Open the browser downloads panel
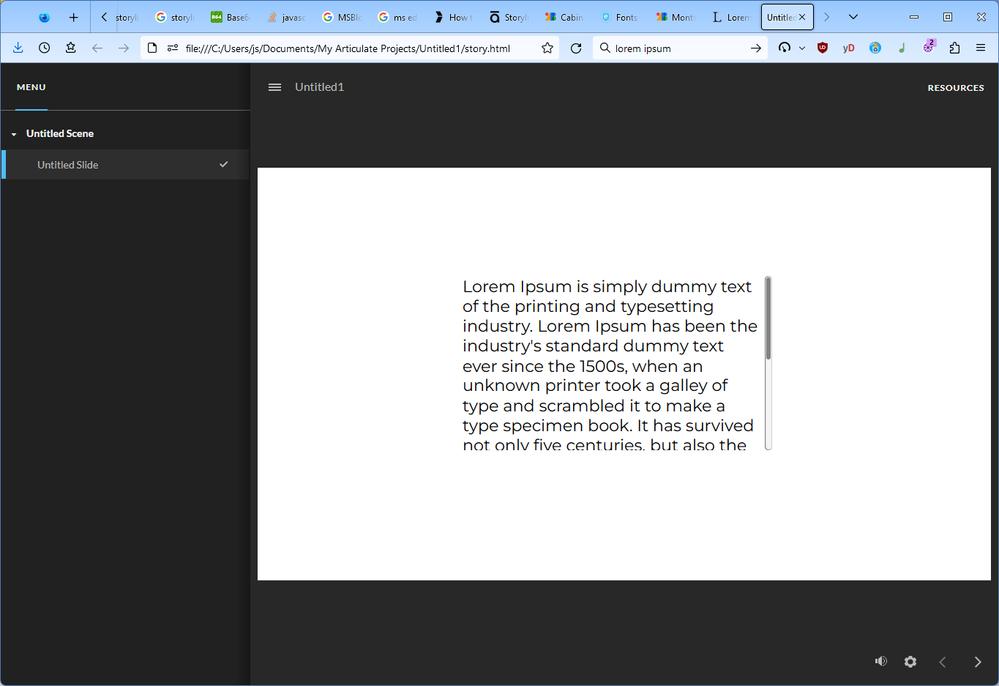999x686 pixels. (18, 48)
